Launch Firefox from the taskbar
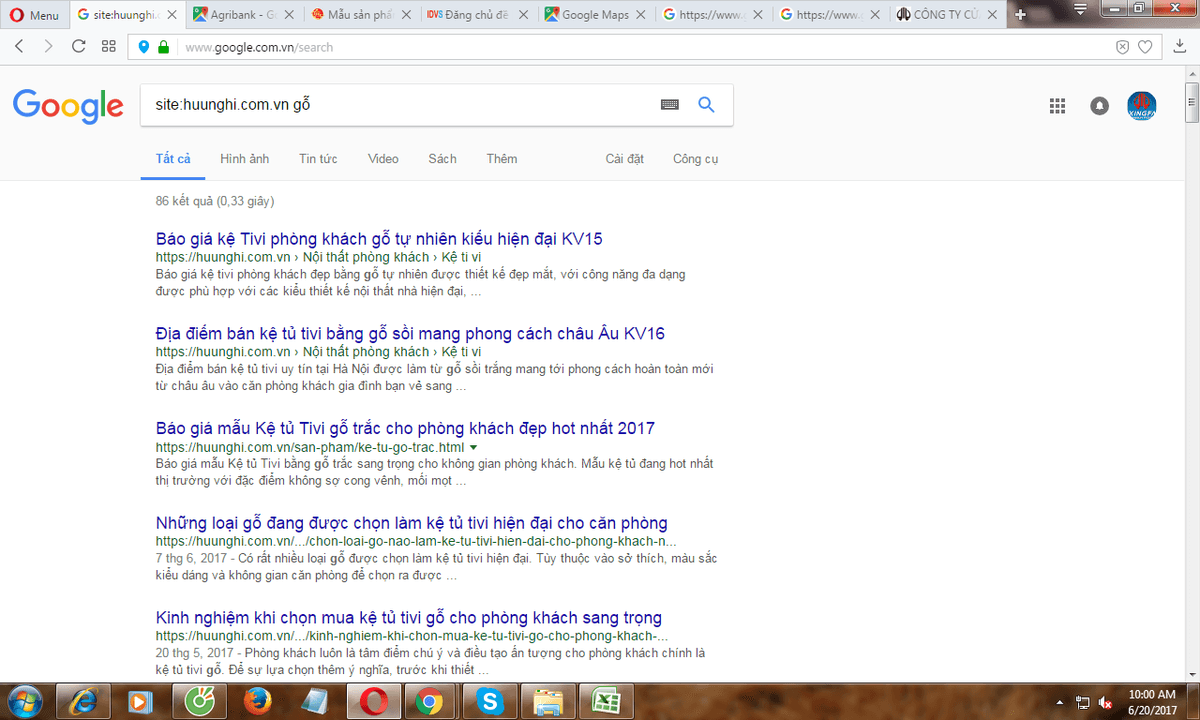 [256, 701]
